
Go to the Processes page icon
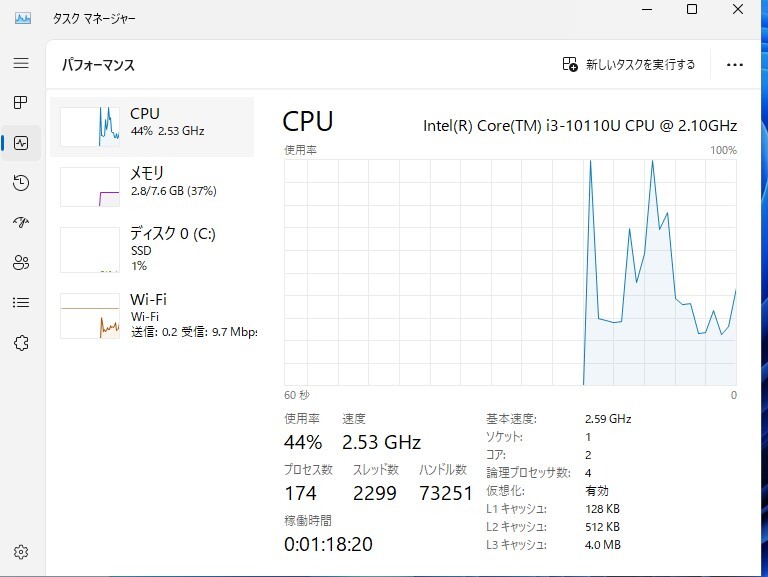click(21, 103)
